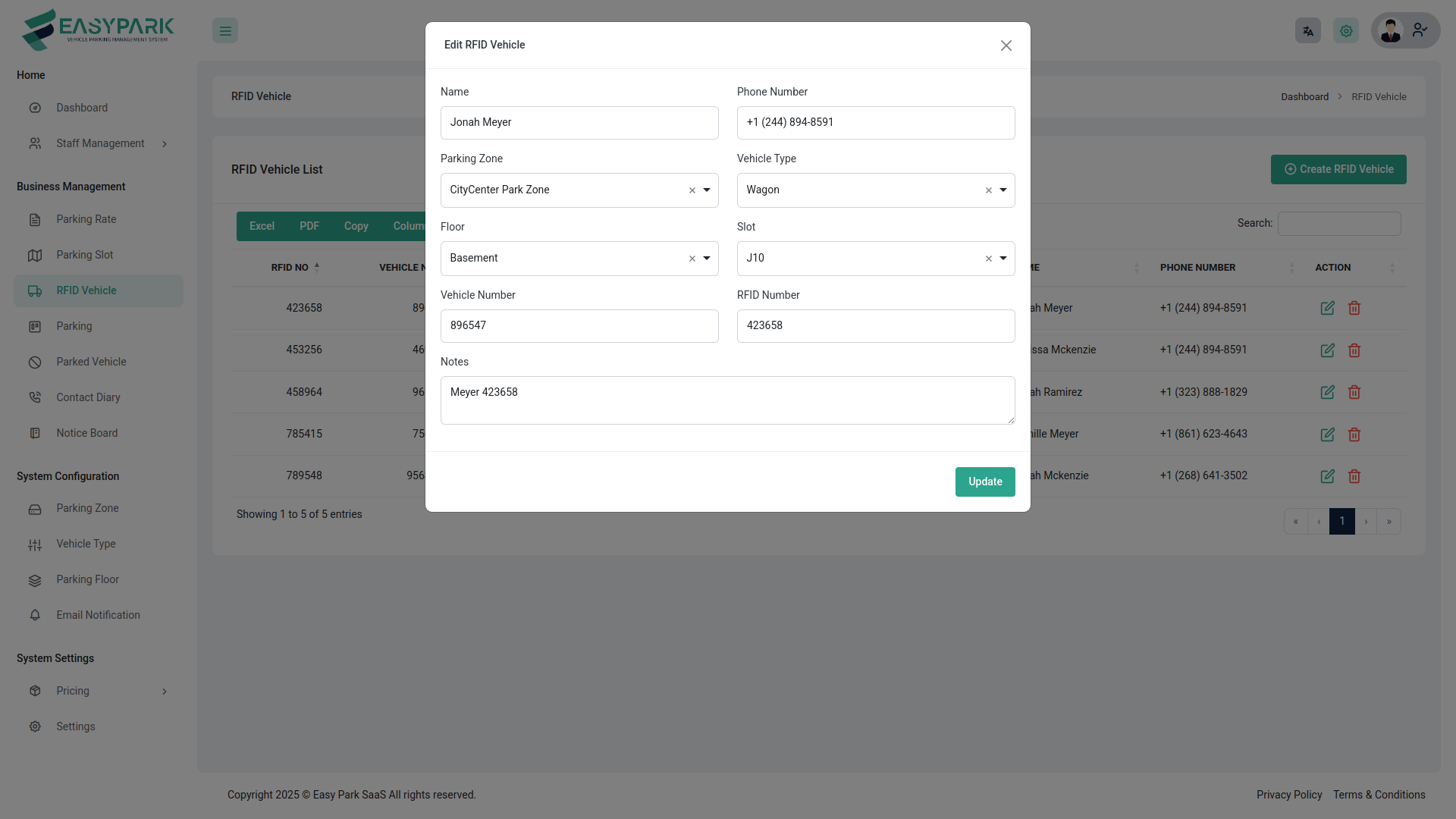Click the language translation icon in the header
This screenshot has width=1456, height=819.
pos(1307,30)
